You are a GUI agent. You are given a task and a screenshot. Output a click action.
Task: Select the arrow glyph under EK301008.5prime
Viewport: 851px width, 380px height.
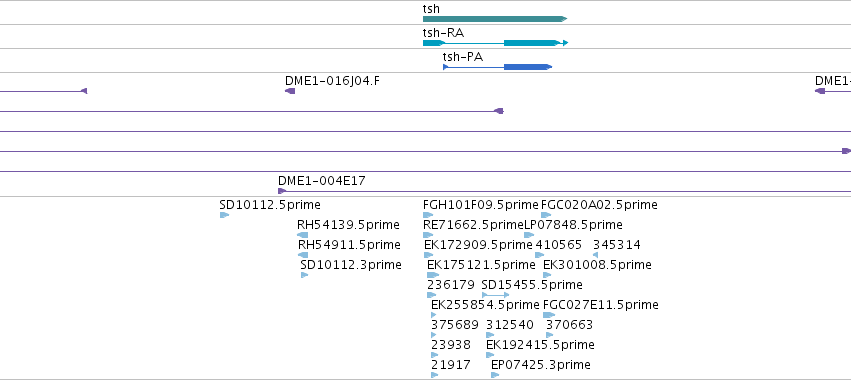pyautogui.click(x=547, y=275)
